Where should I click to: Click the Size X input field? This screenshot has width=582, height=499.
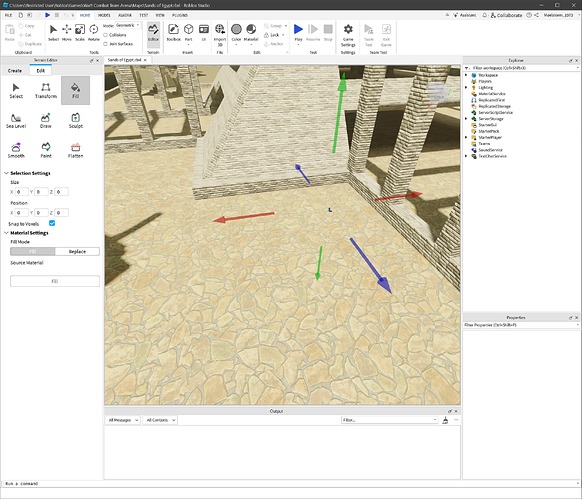(x=22, y=192)
